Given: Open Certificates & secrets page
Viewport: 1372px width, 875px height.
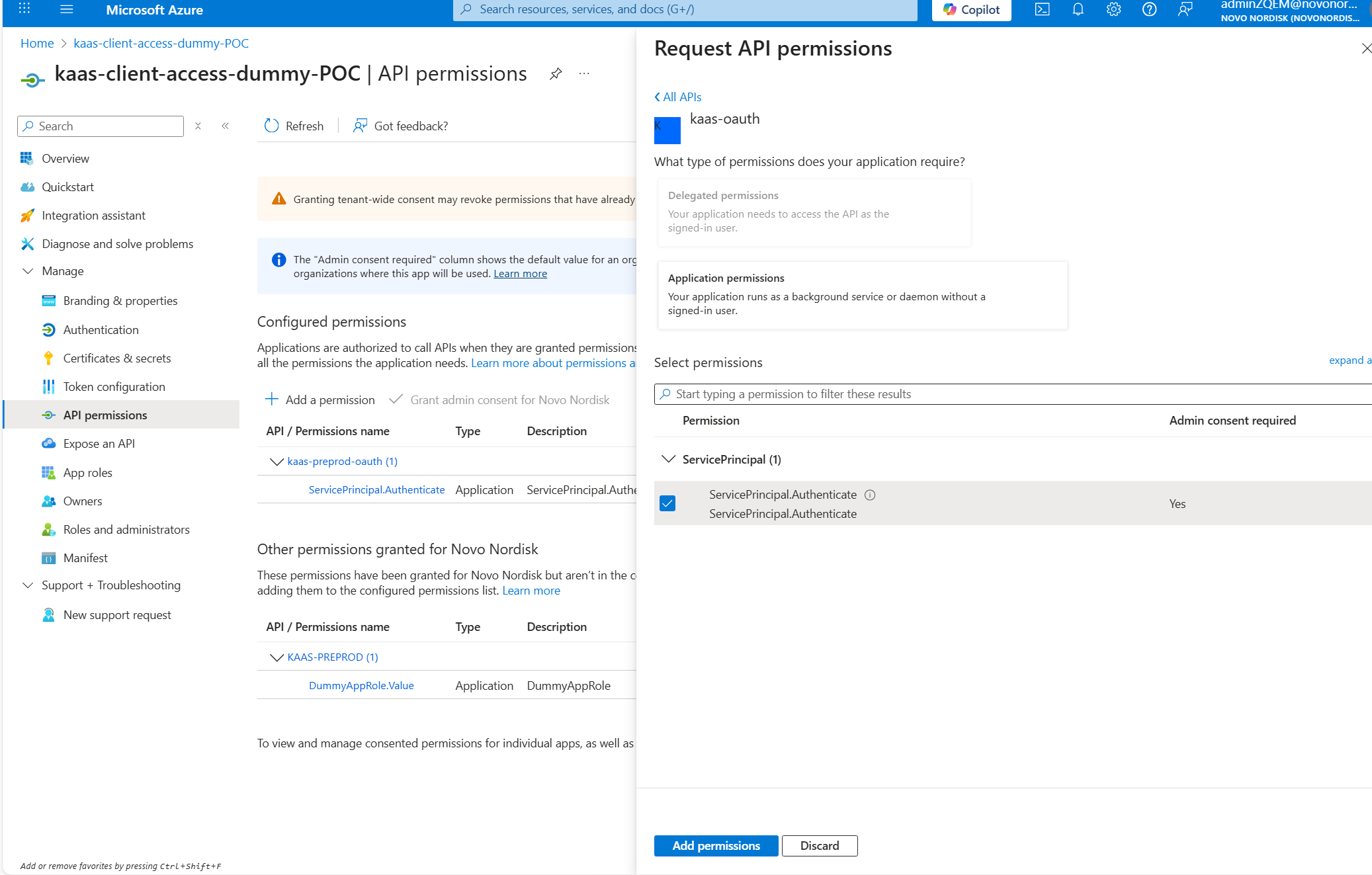Looking at the screenshot, I should 116,358.
